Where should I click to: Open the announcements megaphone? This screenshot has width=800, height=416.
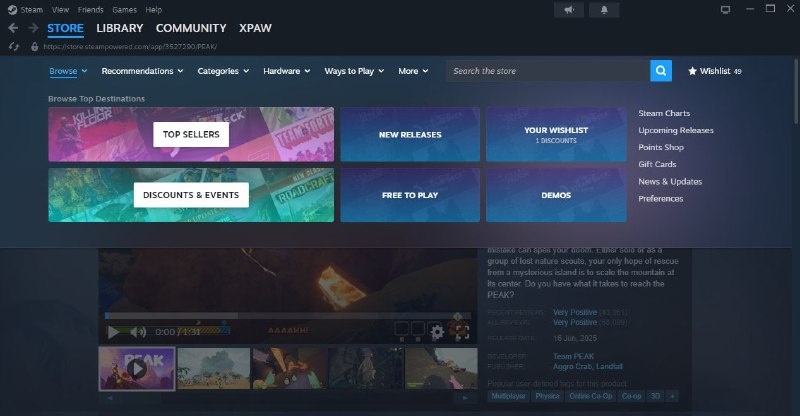(x=569, y=10)
